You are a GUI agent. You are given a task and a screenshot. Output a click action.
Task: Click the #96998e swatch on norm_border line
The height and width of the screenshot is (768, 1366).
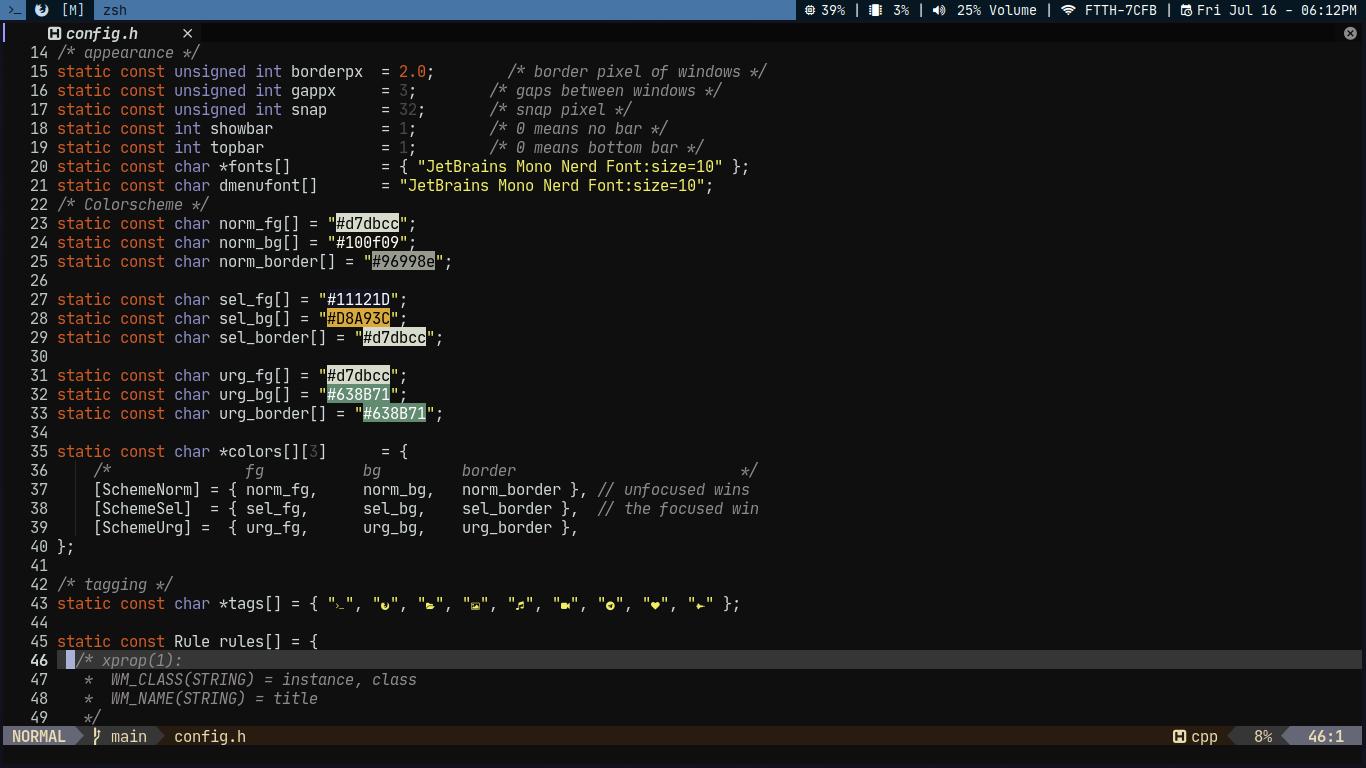tap(403, 261)
